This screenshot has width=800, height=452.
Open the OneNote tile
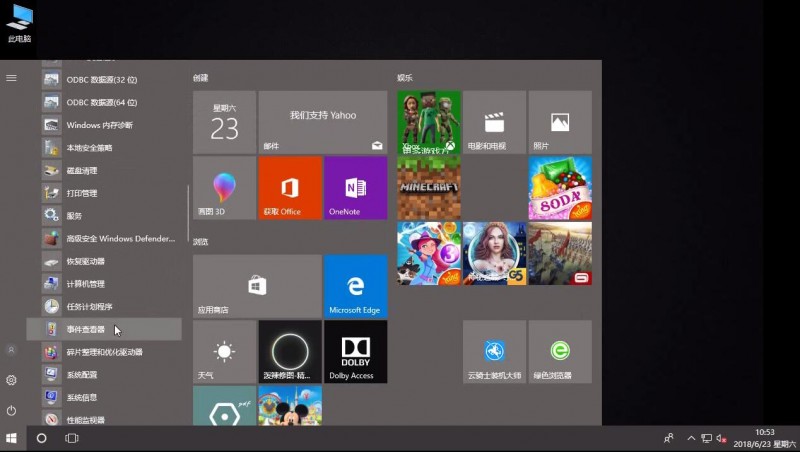355,188
